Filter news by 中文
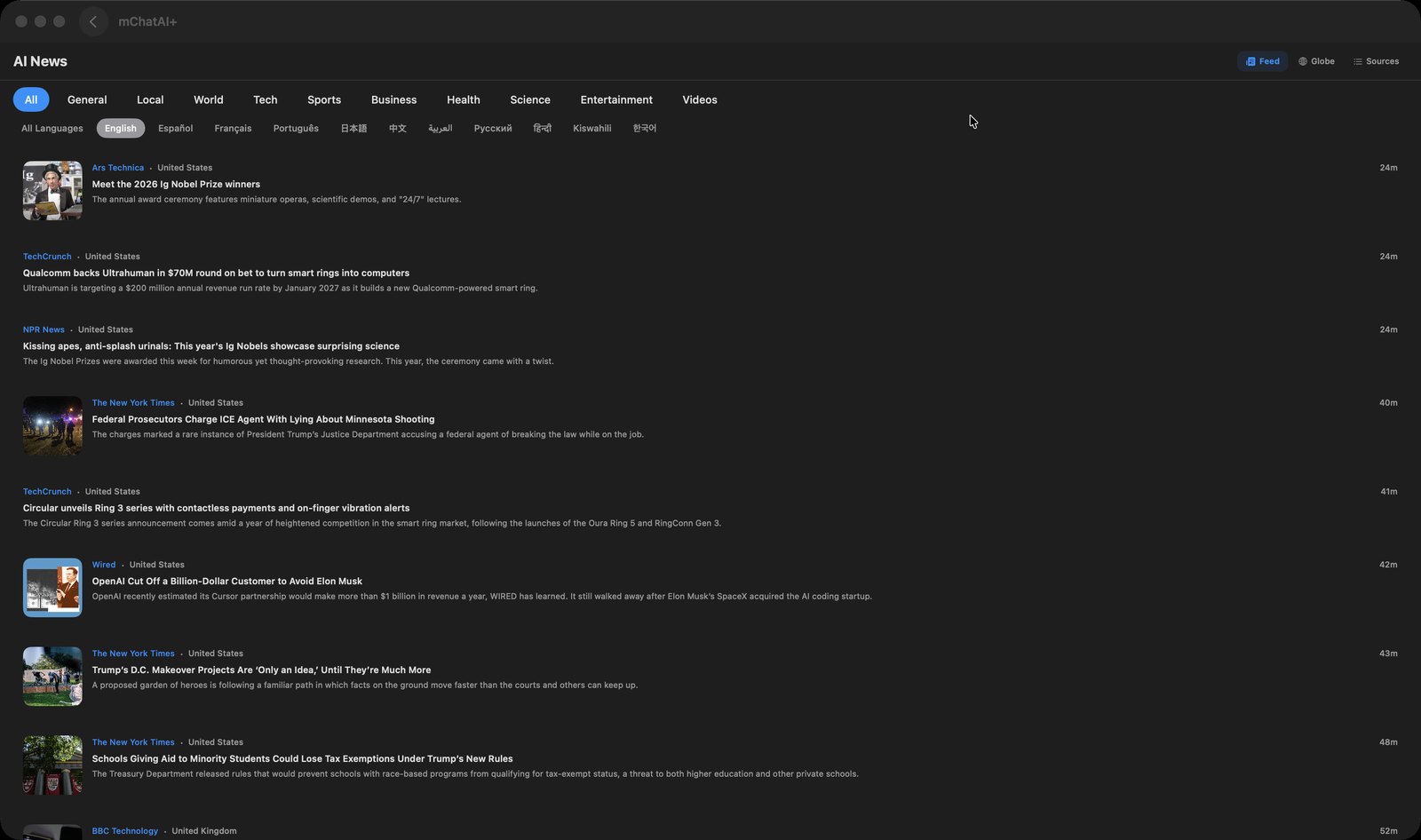The image size is (1421, 840). pyautogui.click(x=398, y=128)
